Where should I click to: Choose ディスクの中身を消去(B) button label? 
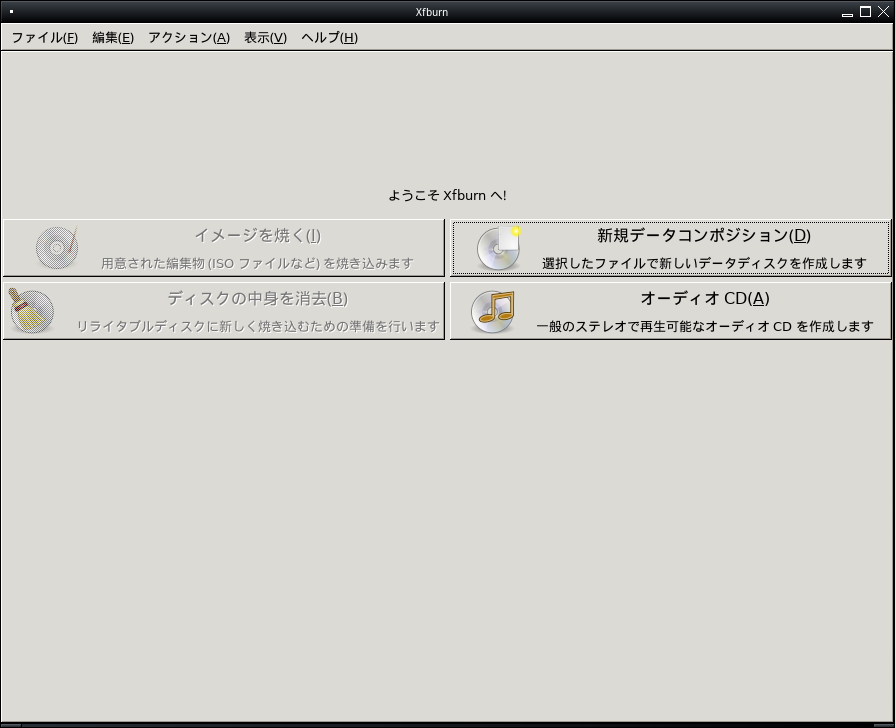(257, 298)
